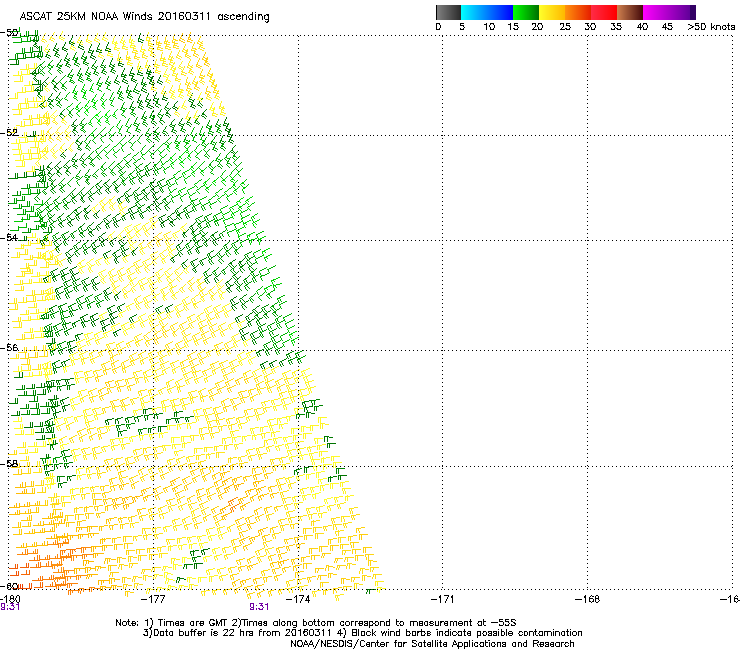The height and width of the screenshot is (650, 740).
Task: Click the yellow 20-25 knots legend segment
Action: click(552, 12)
